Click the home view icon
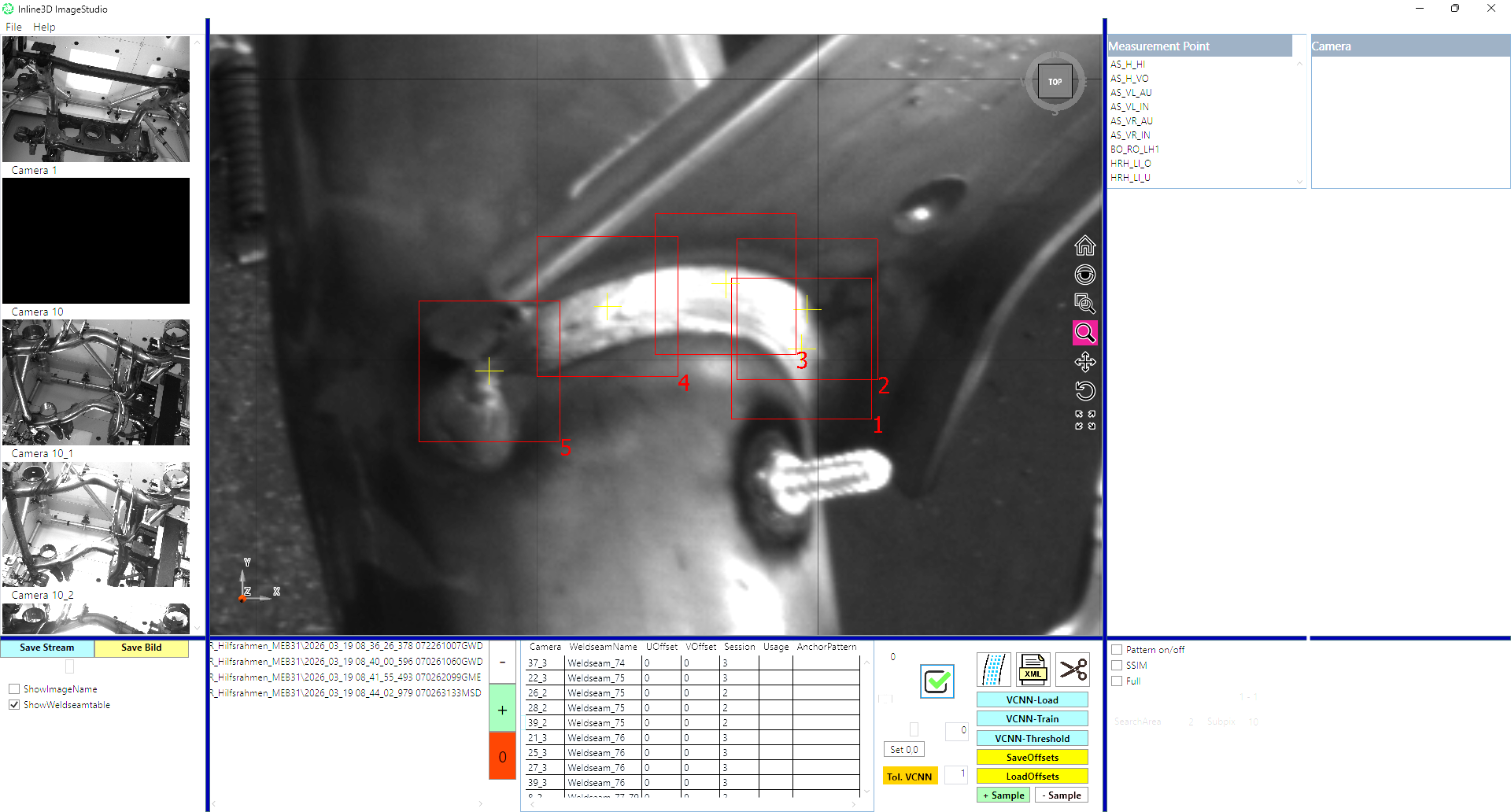Screen dimensions: 1511x812 [x=1084, y=246]
